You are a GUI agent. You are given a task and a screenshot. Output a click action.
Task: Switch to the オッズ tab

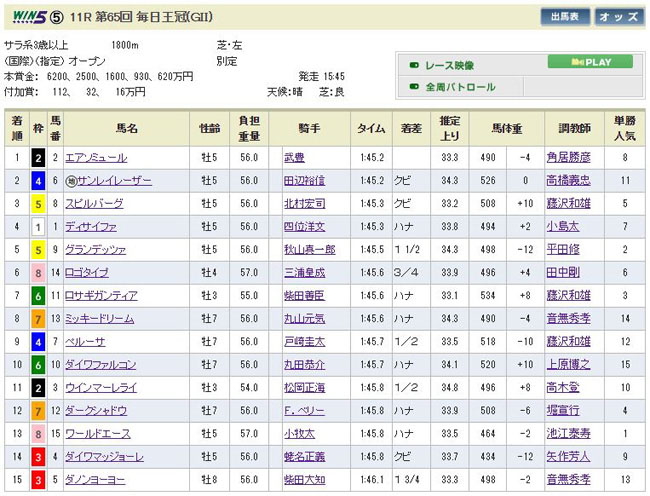pos(618,17)
